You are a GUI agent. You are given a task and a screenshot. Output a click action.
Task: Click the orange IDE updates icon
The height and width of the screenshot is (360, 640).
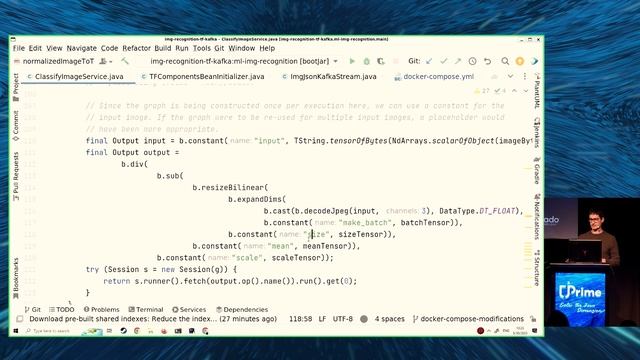(x=520, y=61)
